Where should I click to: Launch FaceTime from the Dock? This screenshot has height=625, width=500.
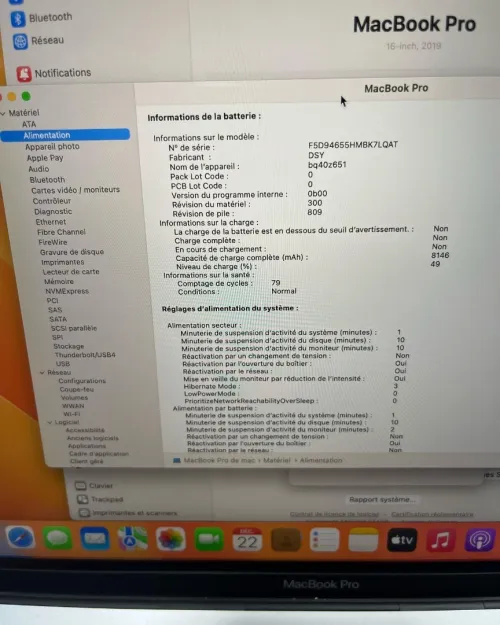coord(209,539)
